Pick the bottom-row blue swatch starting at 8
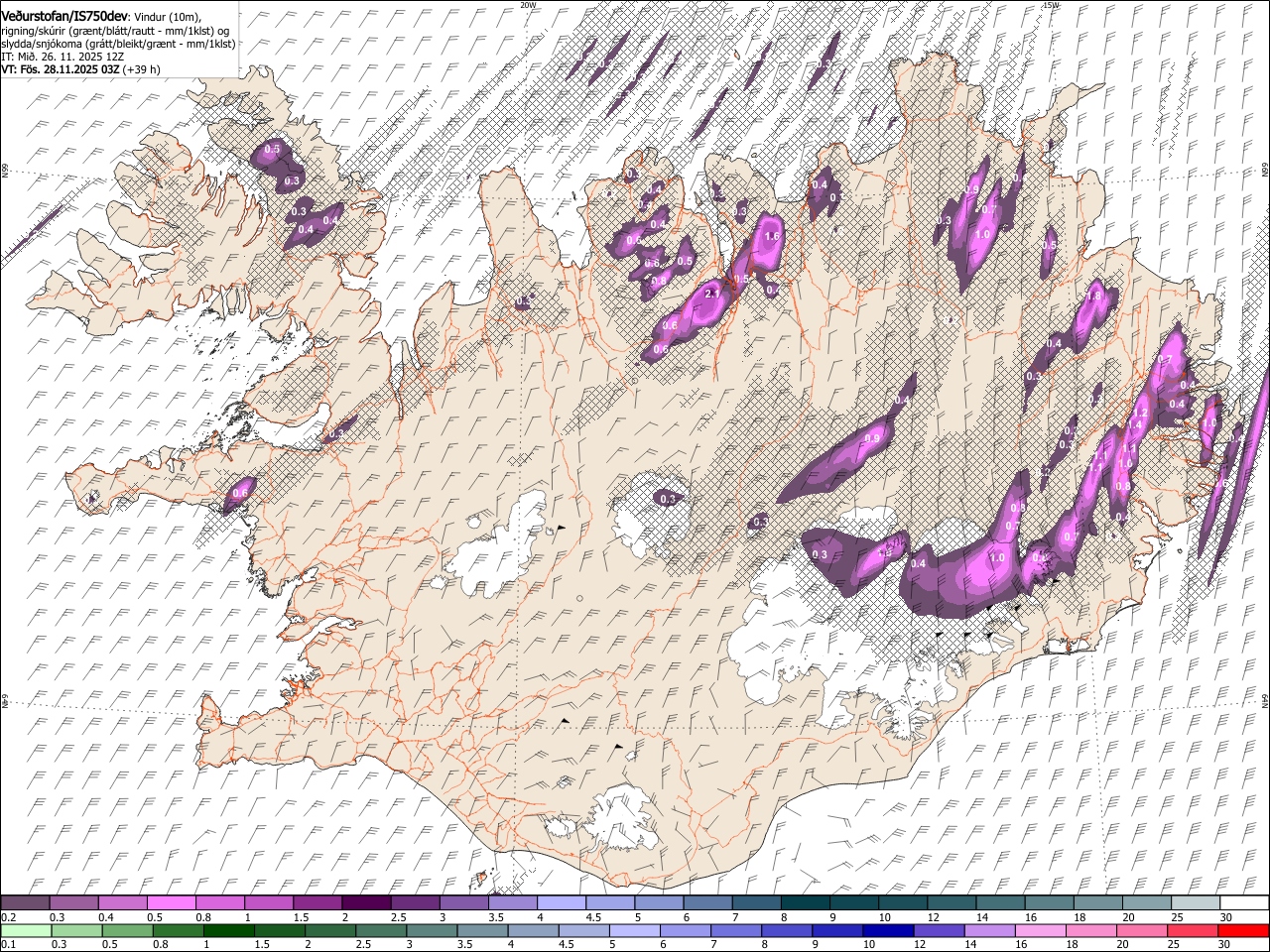This screenshot has width=1270, height=952. click(x=786, y=931)
